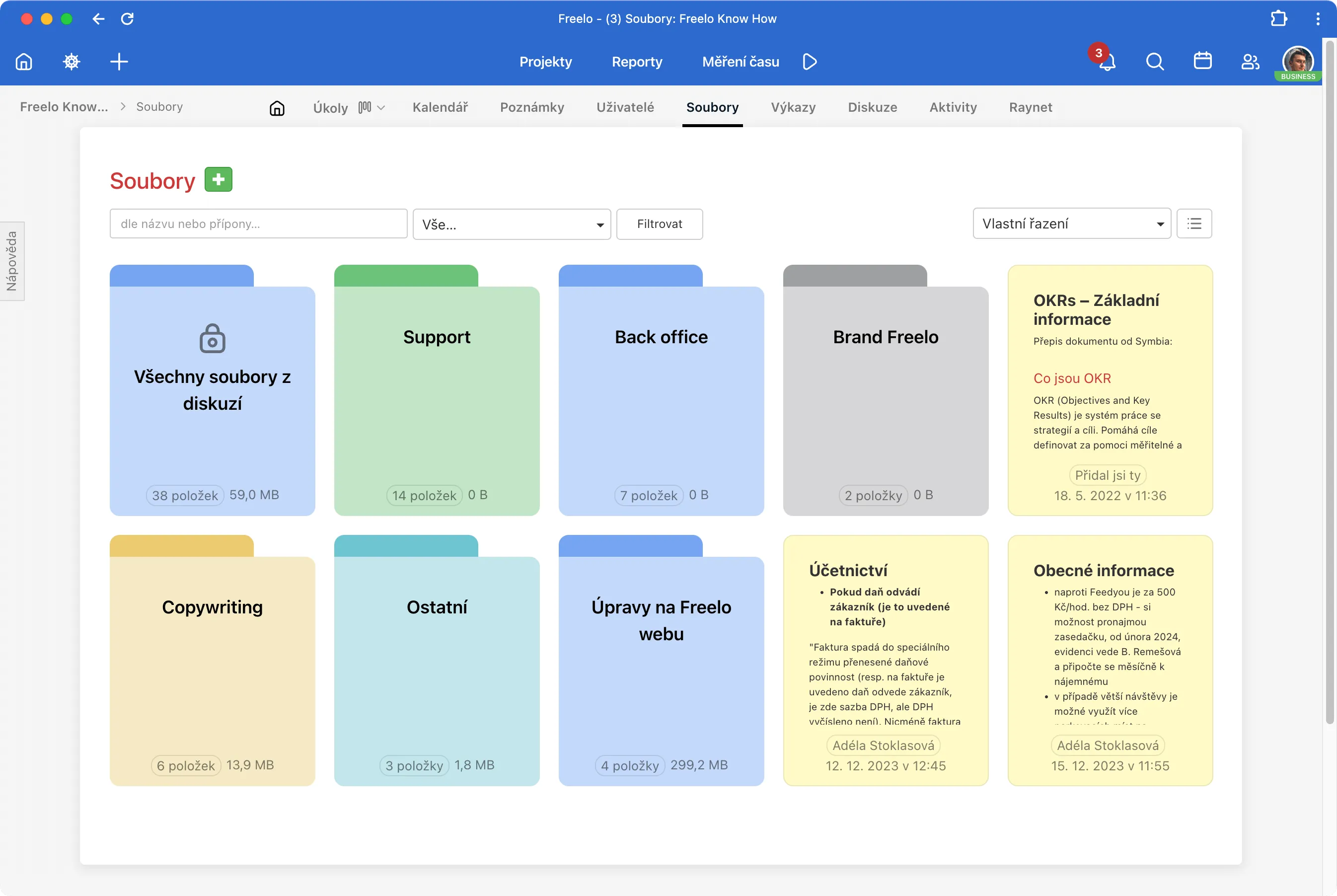Open the Nápověda help side tab
The width and height of the screenshot is (1337, 896).
[x=12, y=261]
